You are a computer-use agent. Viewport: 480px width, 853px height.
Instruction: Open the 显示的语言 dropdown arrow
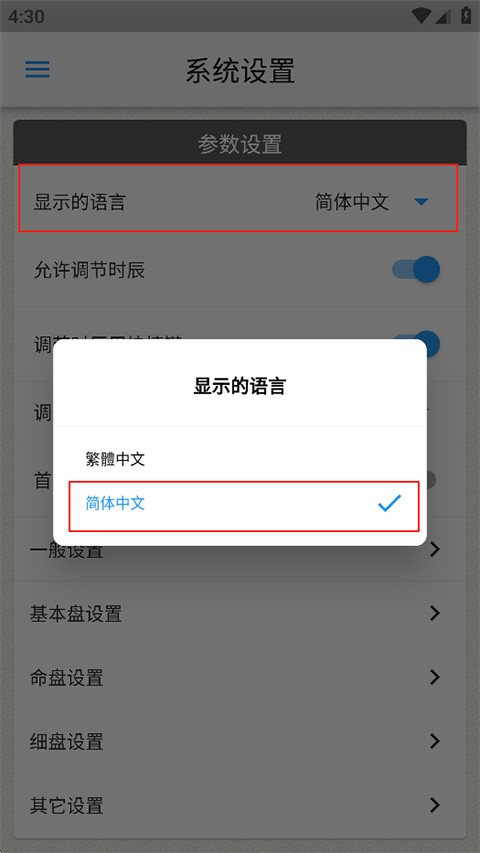[x=421, y=202]
